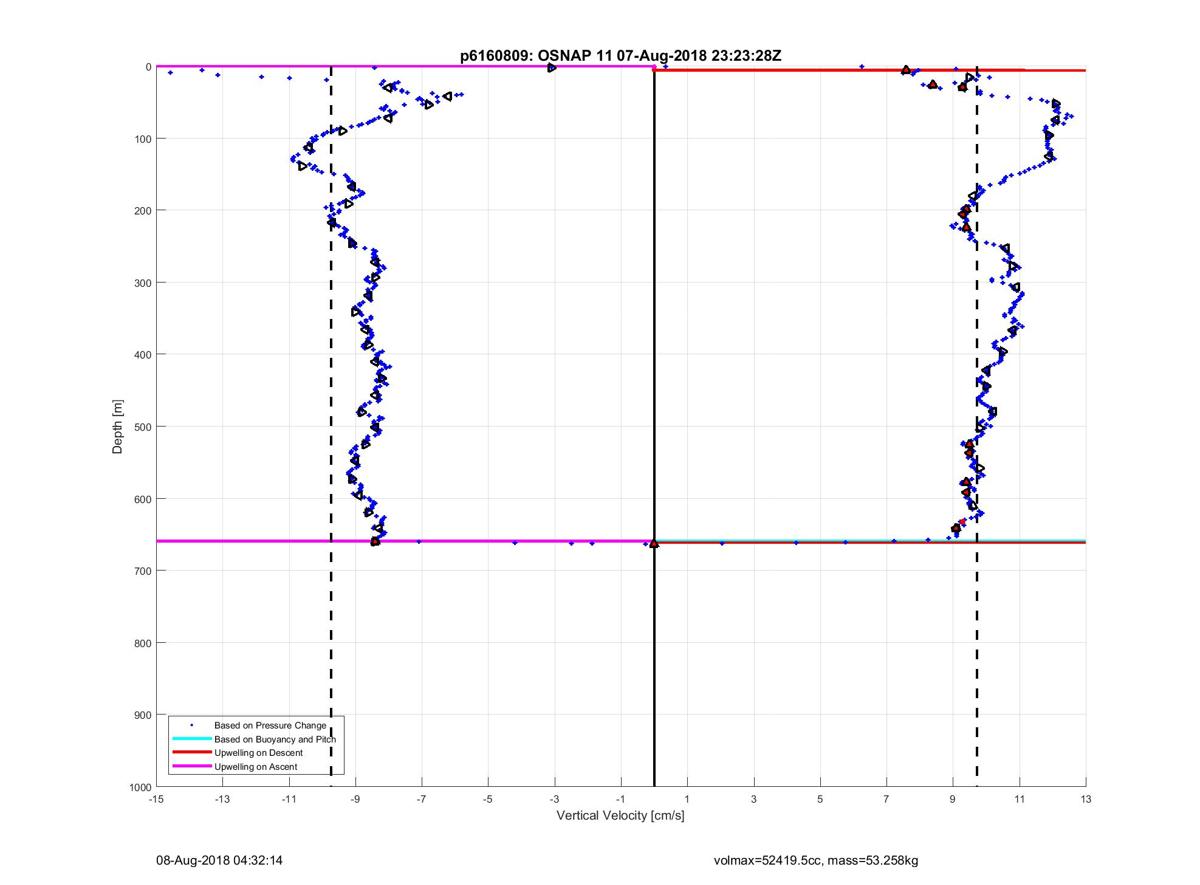This screenshot has width=1200, height=885.
Task: Click the positive '11' velocity tick label
Action: pyautogui.click(x=1019, y=799)
